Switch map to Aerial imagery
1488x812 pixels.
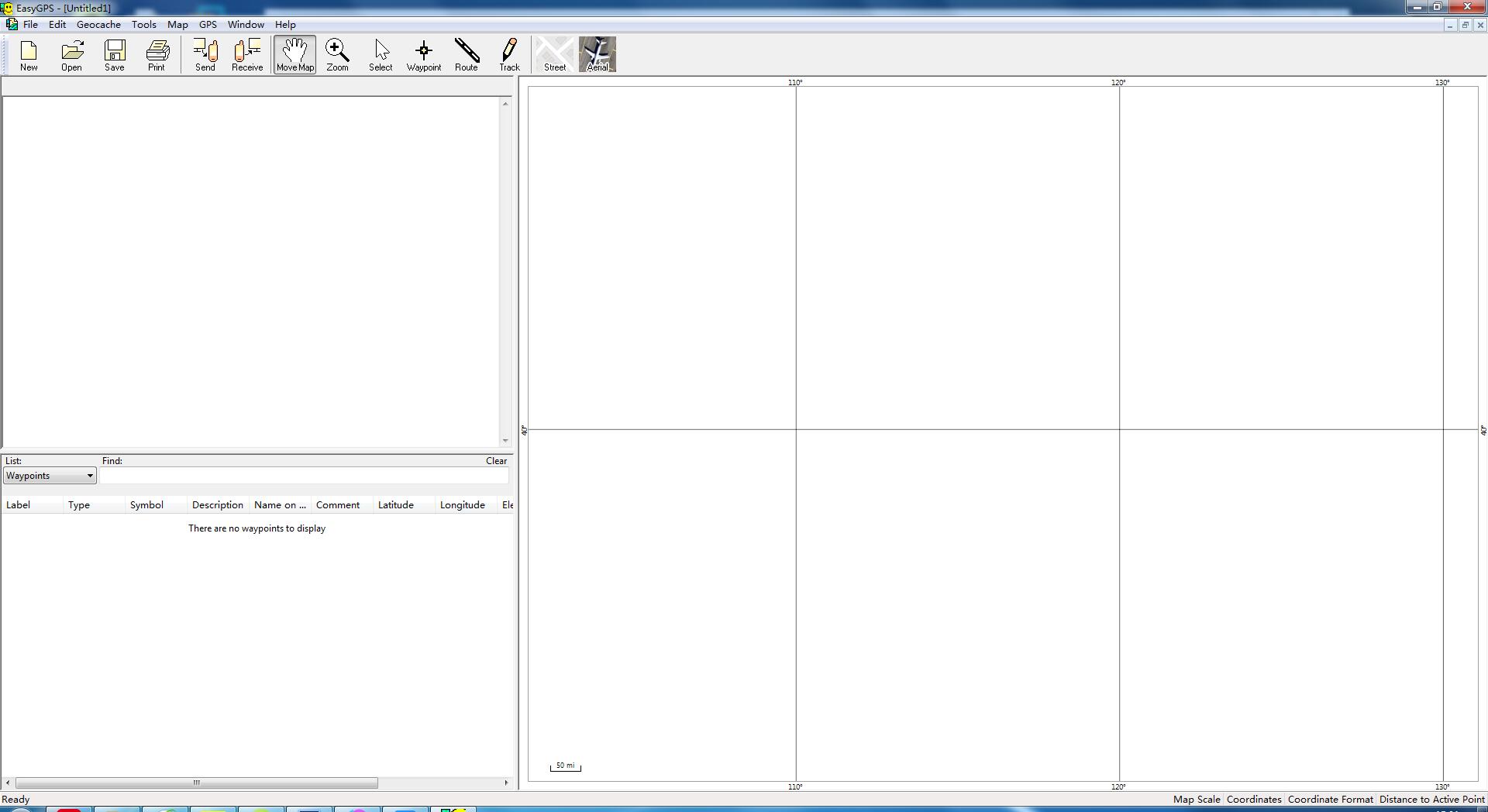pos(598,54)
